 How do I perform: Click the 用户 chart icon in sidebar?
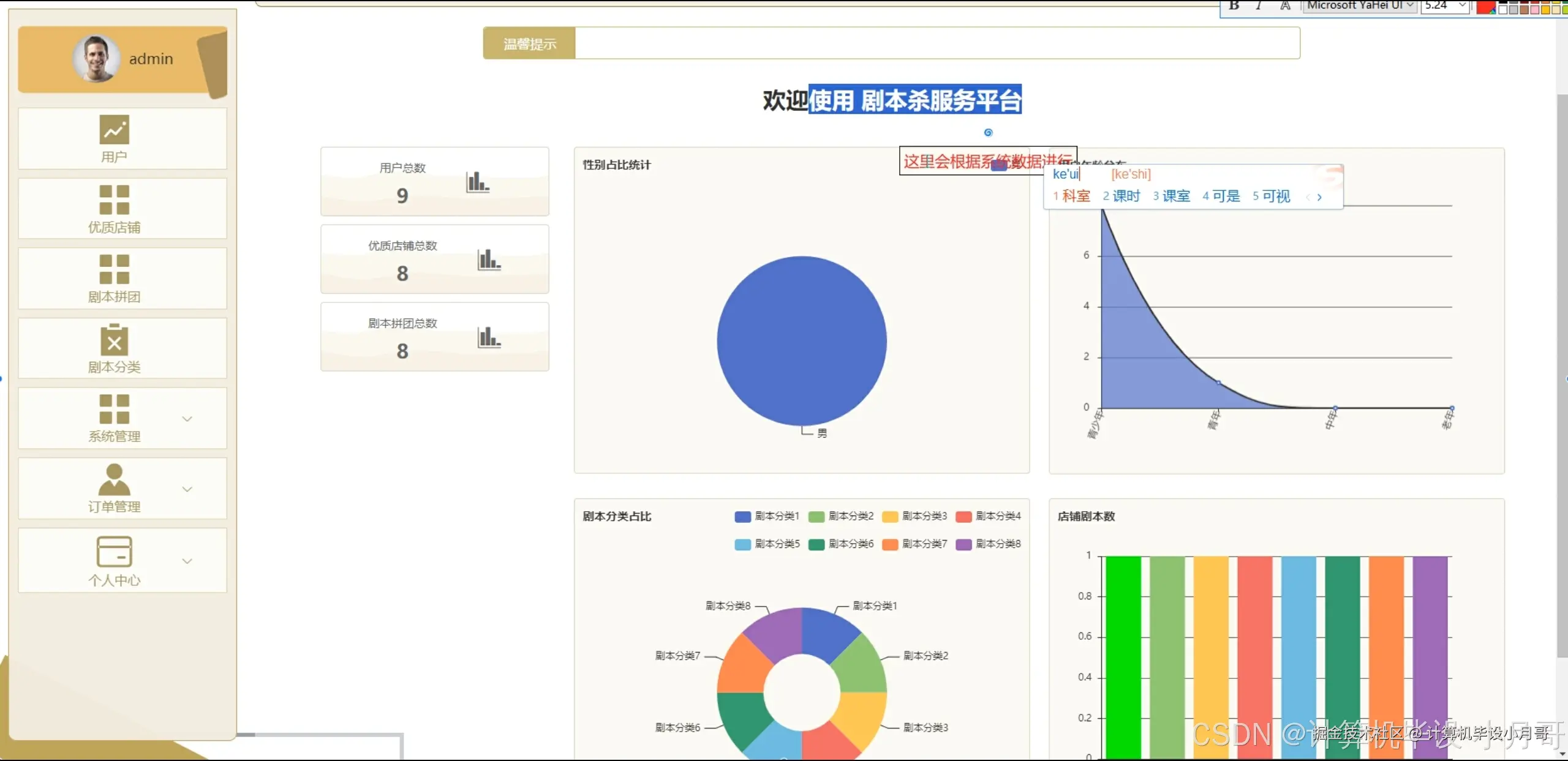(114, 129)
